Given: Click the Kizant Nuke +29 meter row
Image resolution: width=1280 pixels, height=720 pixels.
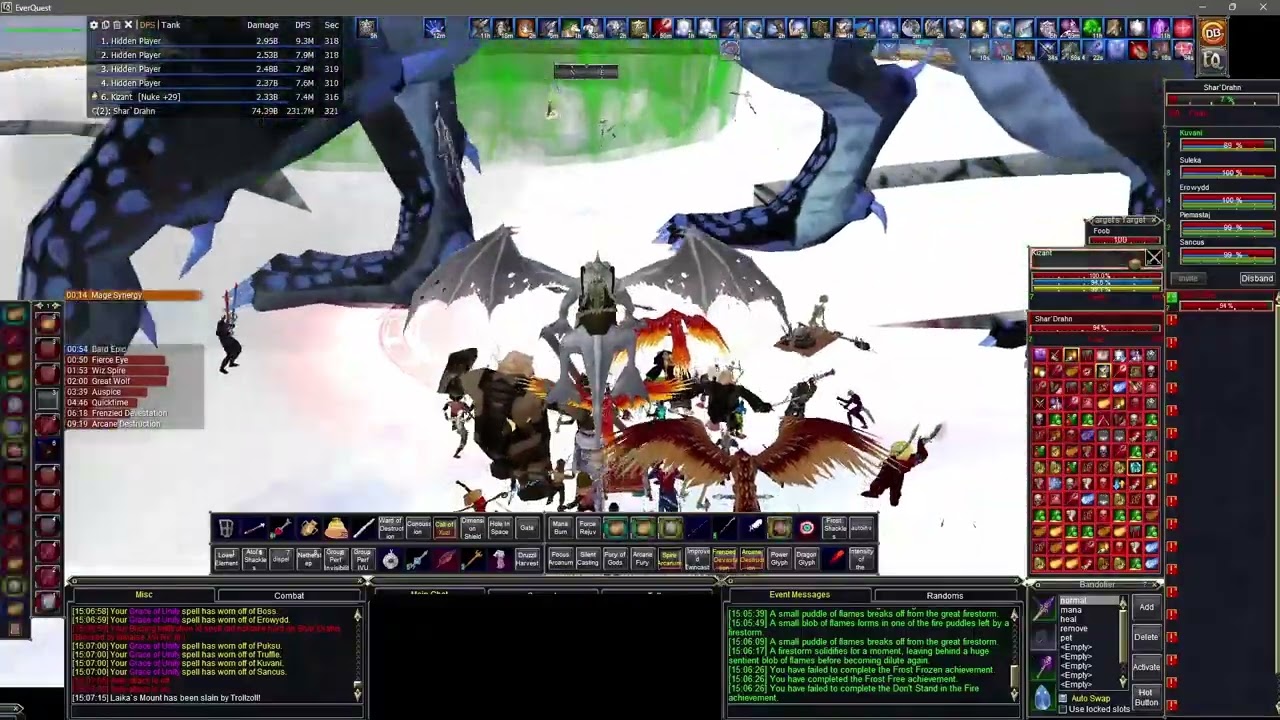Looking at the screenshot, I should 216,97.
